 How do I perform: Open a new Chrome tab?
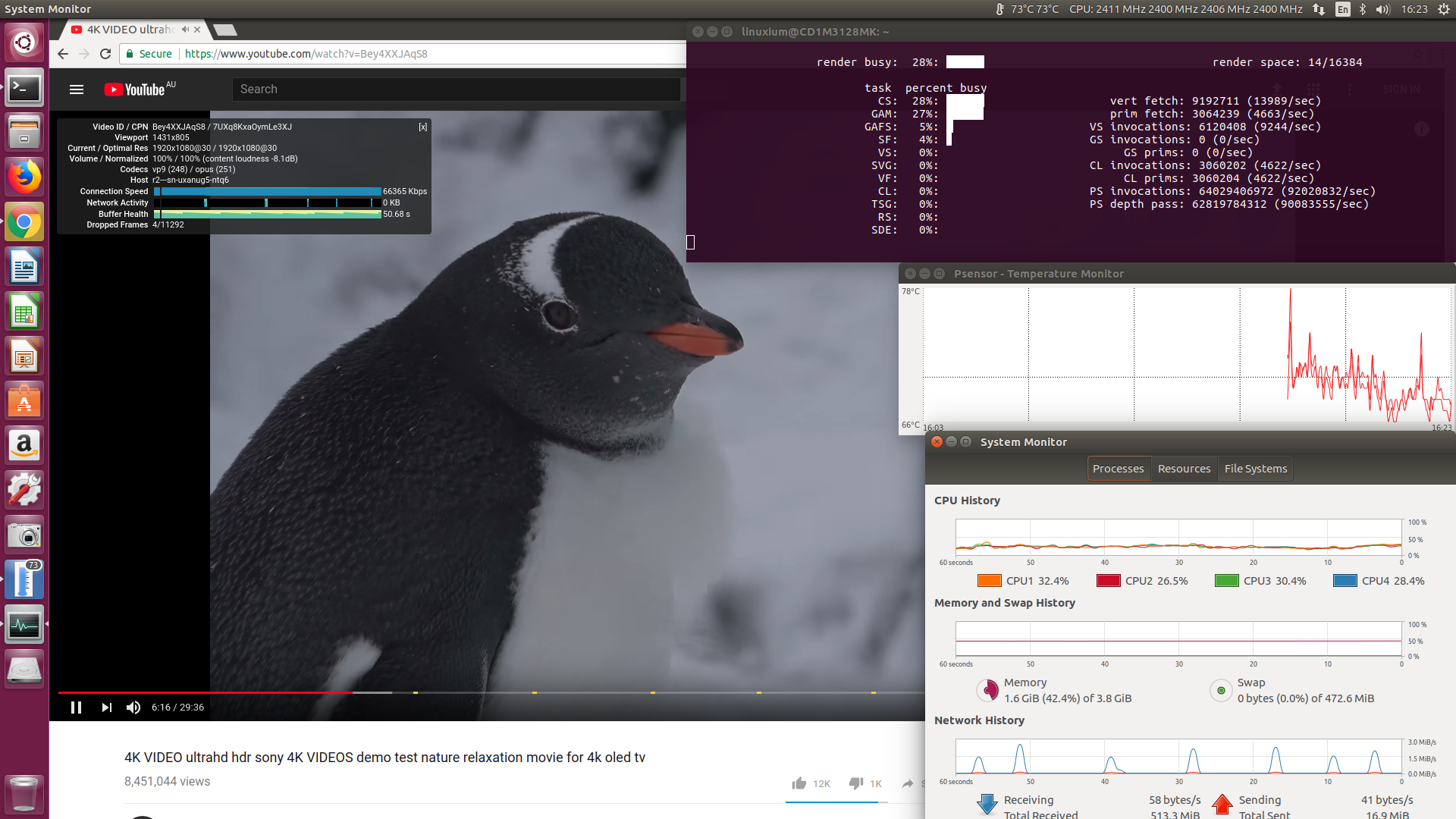click(224, 30)
